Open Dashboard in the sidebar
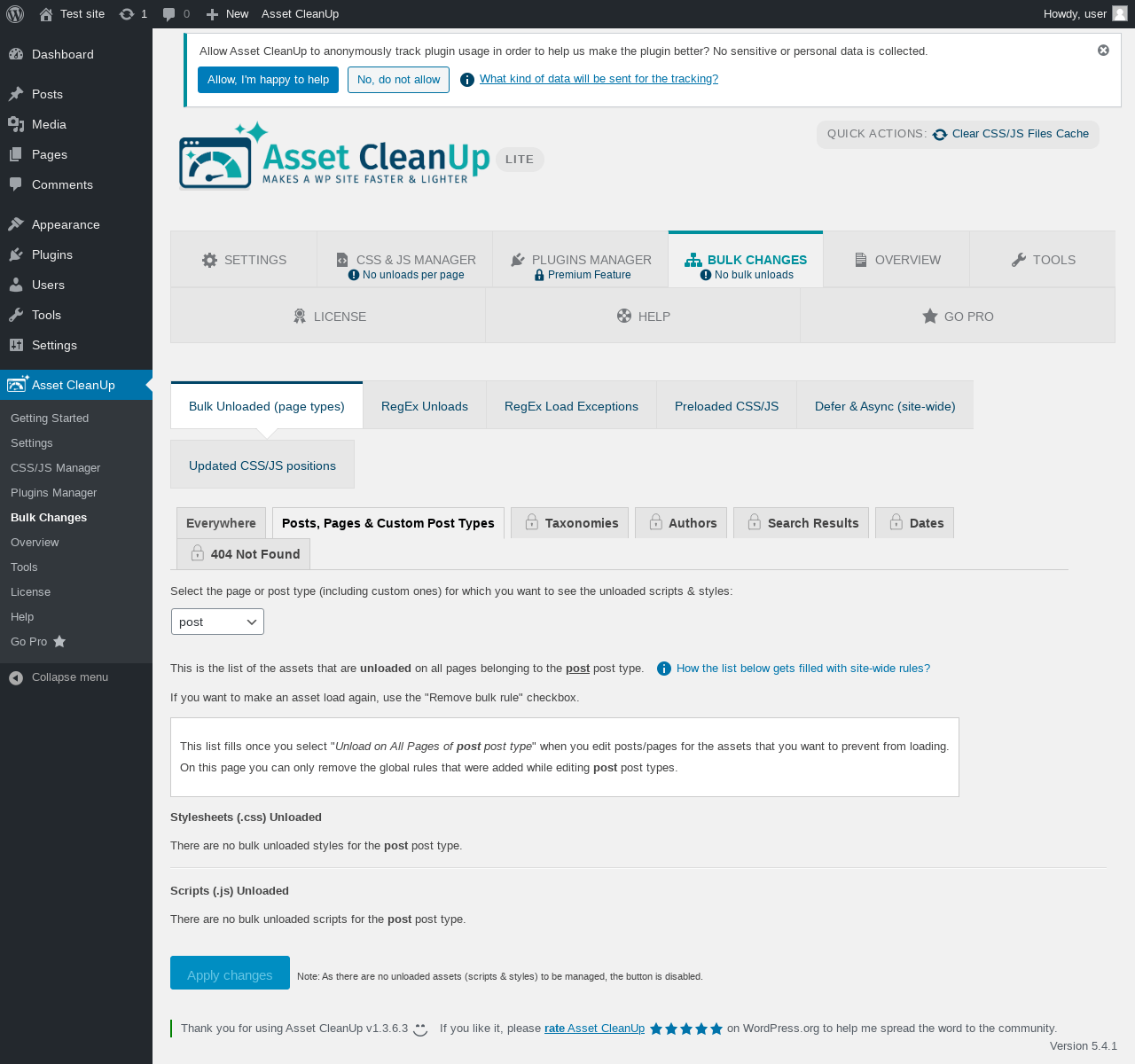The width and height of the screenshot is (1135, 1064). (76, 54)
